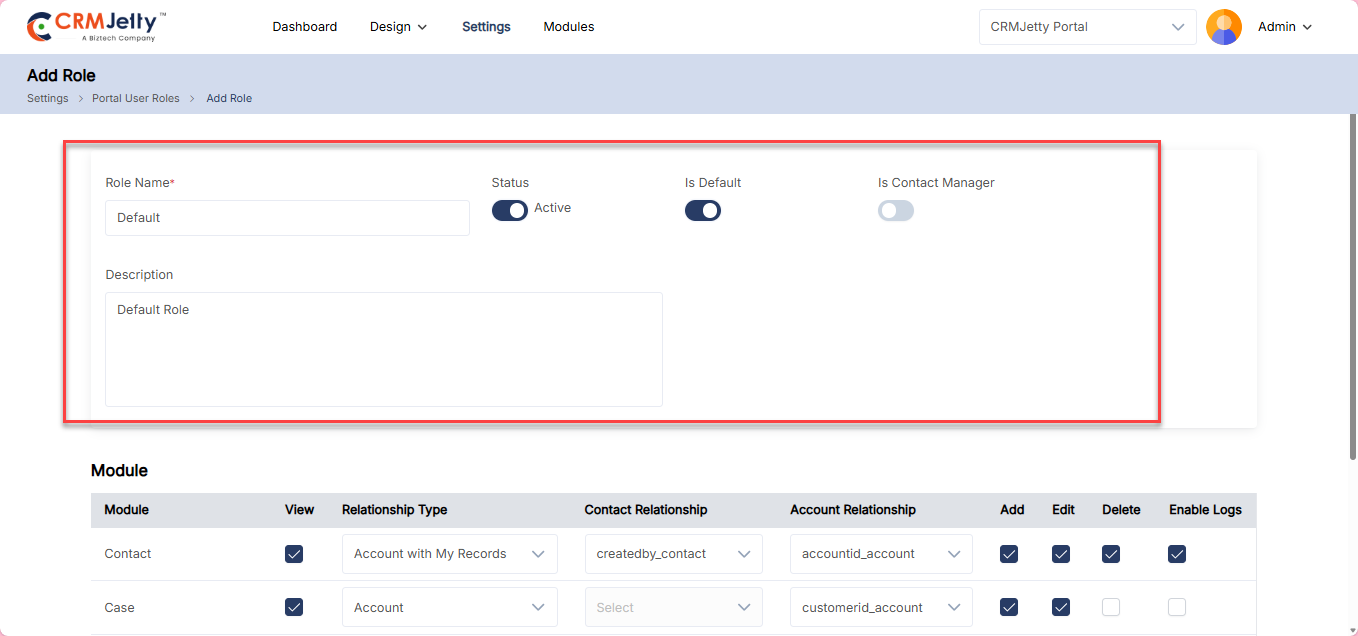Click into the Role Name field
The height and width of the screenshot is (636, 1358).
pyautogui.click(x=287, y=218)
